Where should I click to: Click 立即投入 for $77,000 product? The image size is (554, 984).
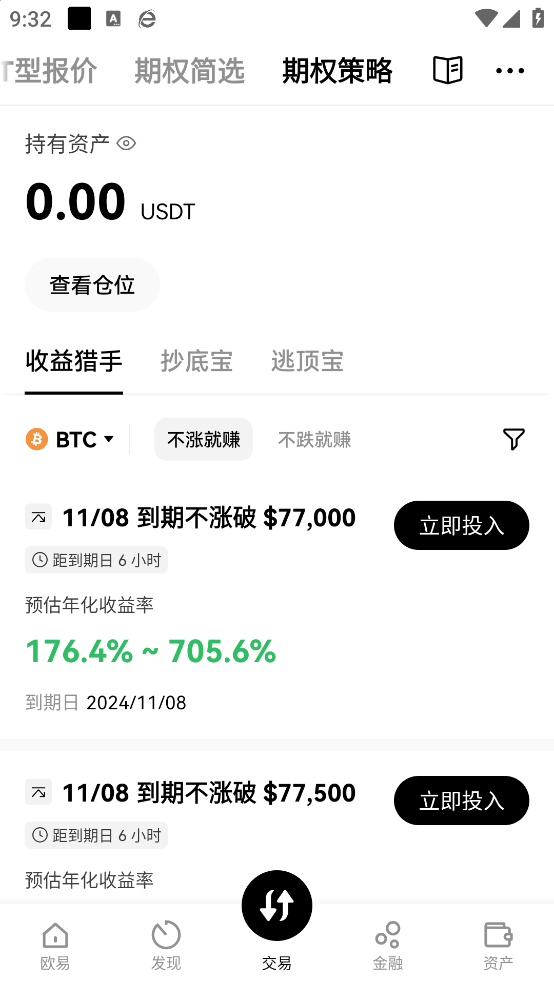click(461, 525)
